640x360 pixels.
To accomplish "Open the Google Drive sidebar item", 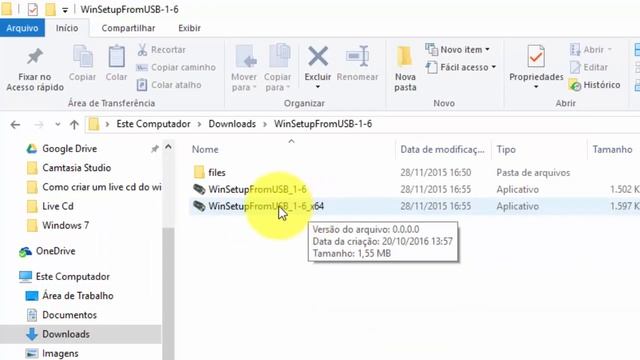I will click(x=69, y=149).
